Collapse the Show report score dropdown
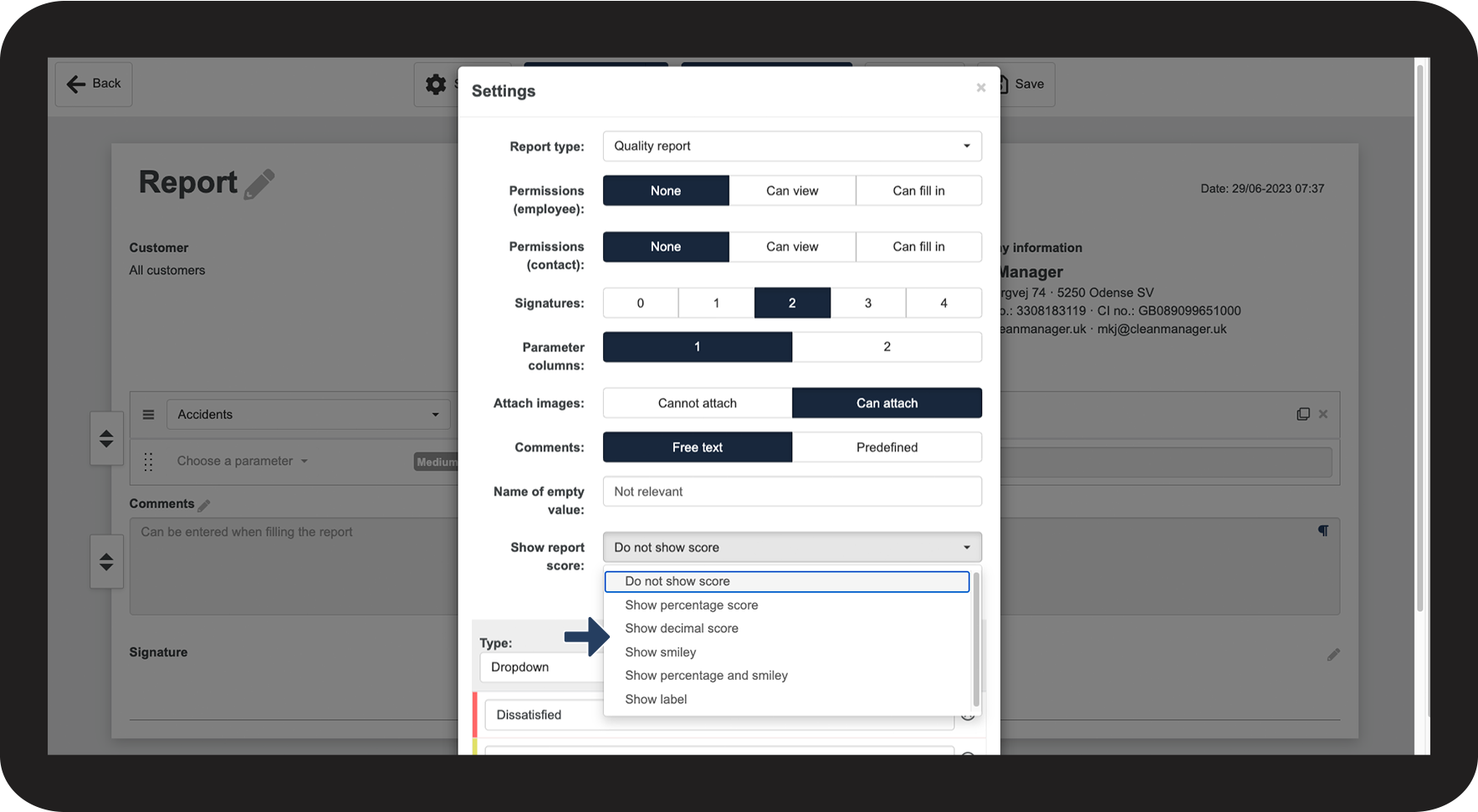 [791, 548]
